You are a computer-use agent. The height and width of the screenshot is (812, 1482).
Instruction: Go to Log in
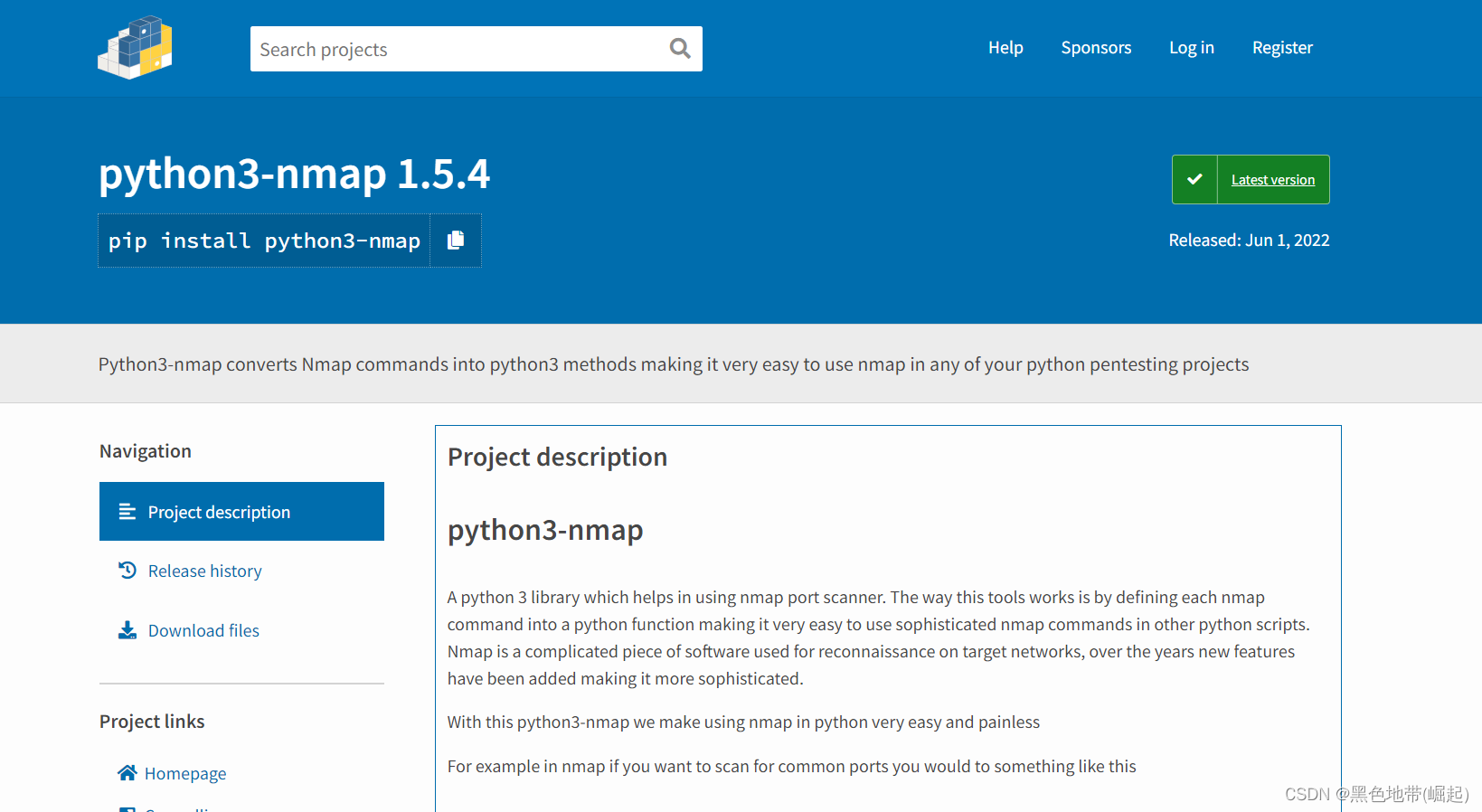tap(1192, 48)
